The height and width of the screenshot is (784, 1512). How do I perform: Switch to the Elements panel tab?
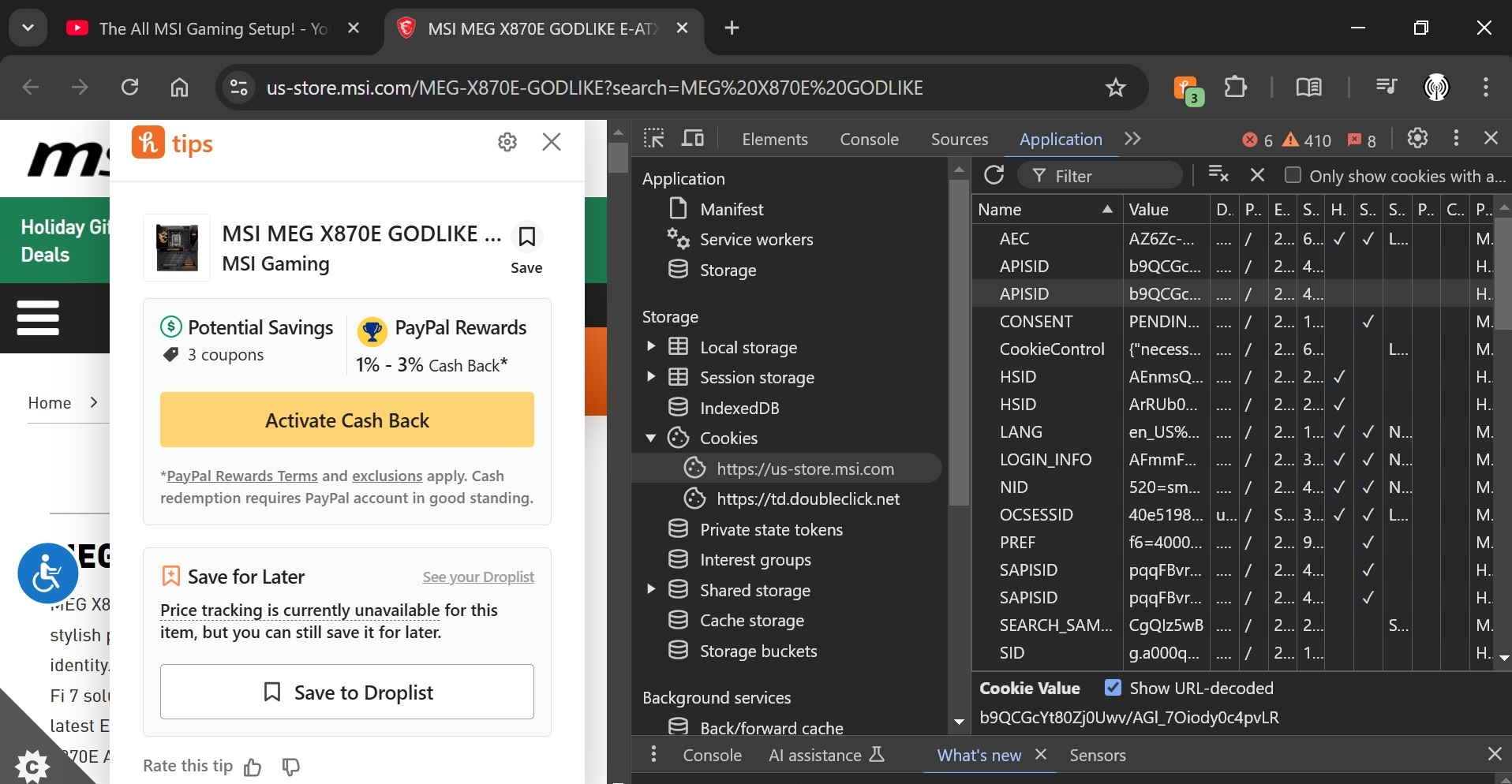coord(775,140)
